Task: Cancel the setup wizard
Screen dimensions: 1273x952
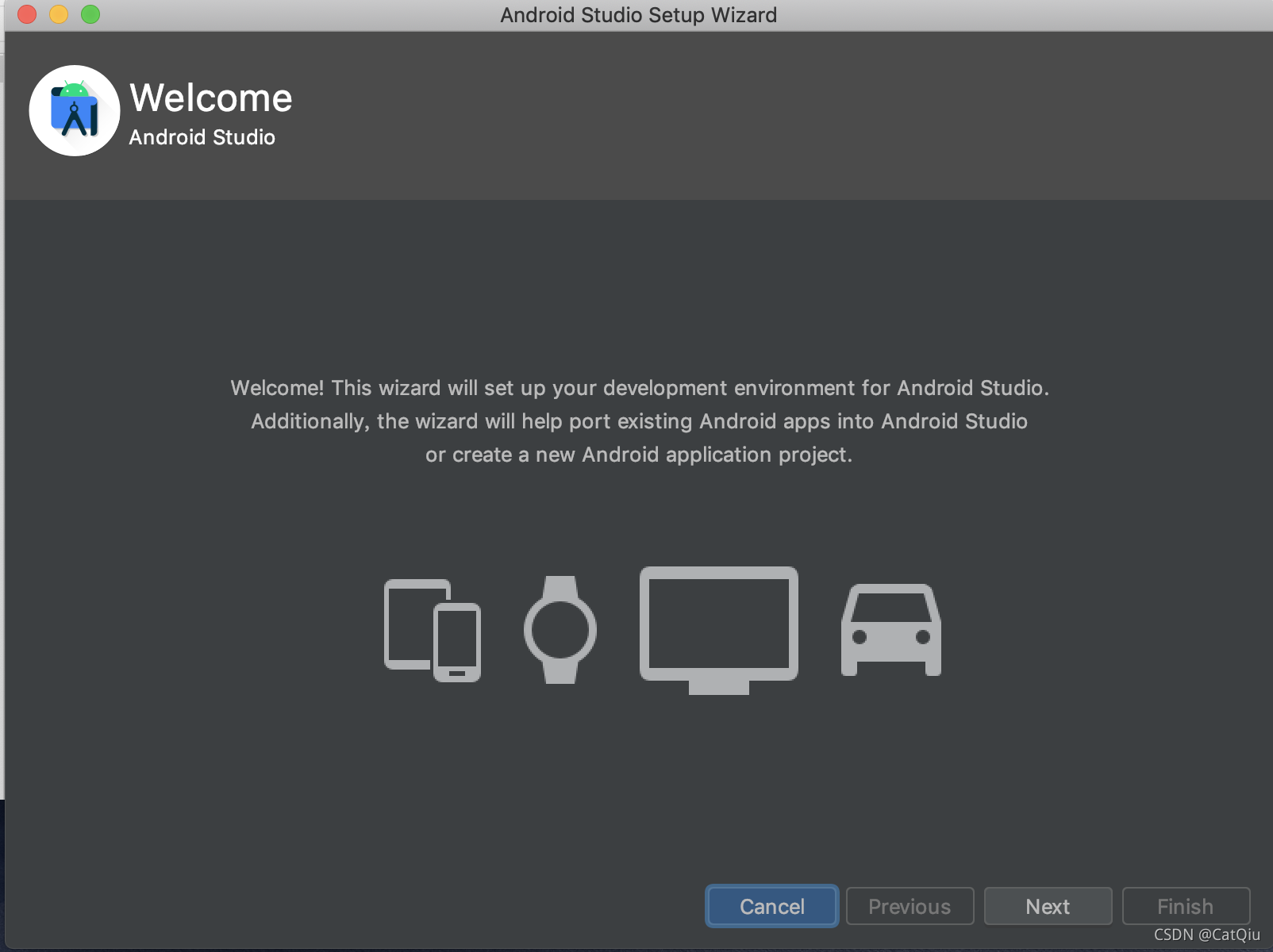Action: [x=772, y=906]
